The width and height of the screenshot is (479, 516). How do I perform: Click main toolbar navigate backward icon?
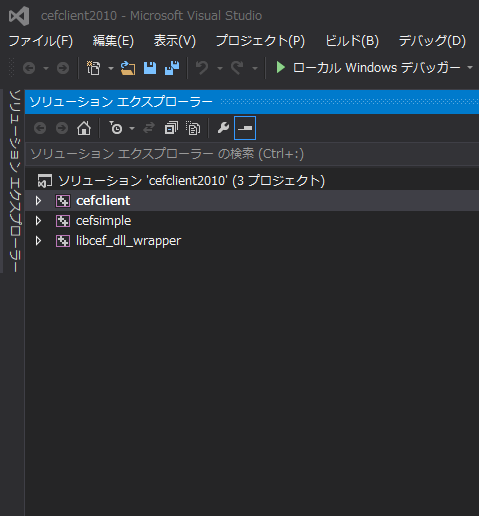tap(29, 68)
